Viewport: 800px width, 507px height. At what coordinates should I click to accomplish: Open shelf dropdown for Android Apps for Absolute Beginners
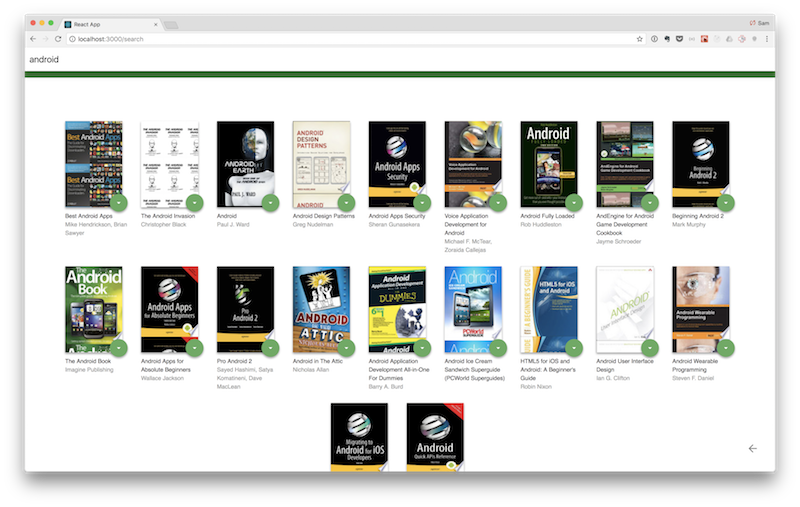tap(195, 348)
